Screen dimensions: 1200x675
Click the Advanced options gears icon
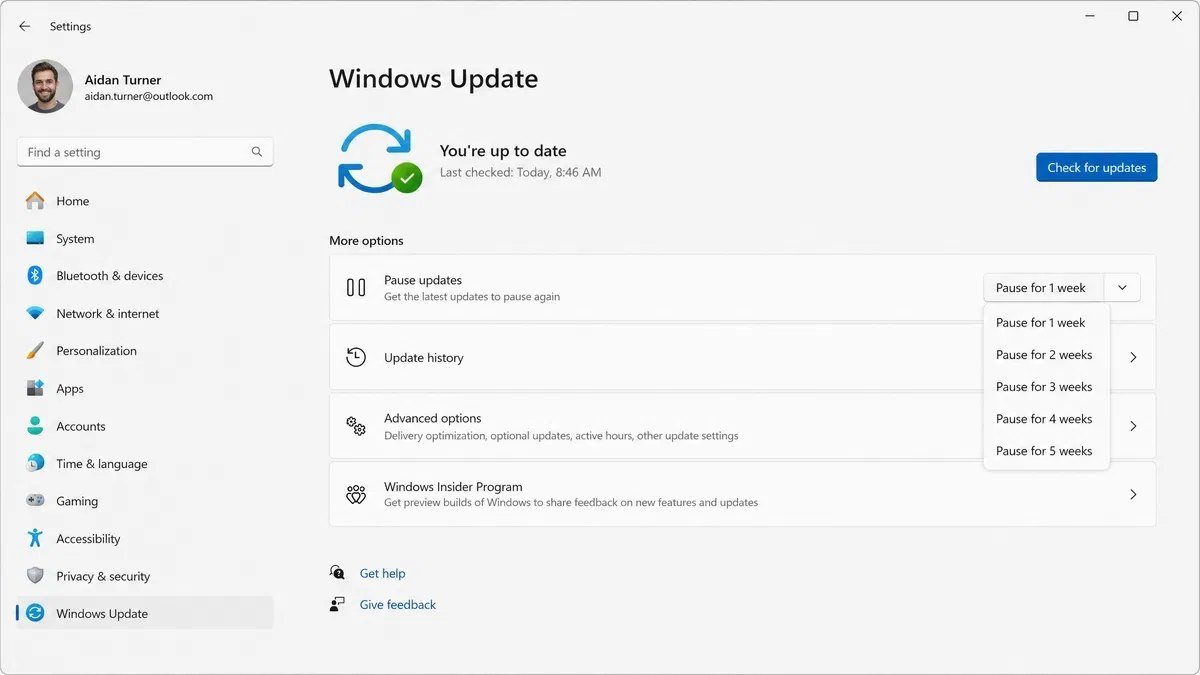(356, 426)
